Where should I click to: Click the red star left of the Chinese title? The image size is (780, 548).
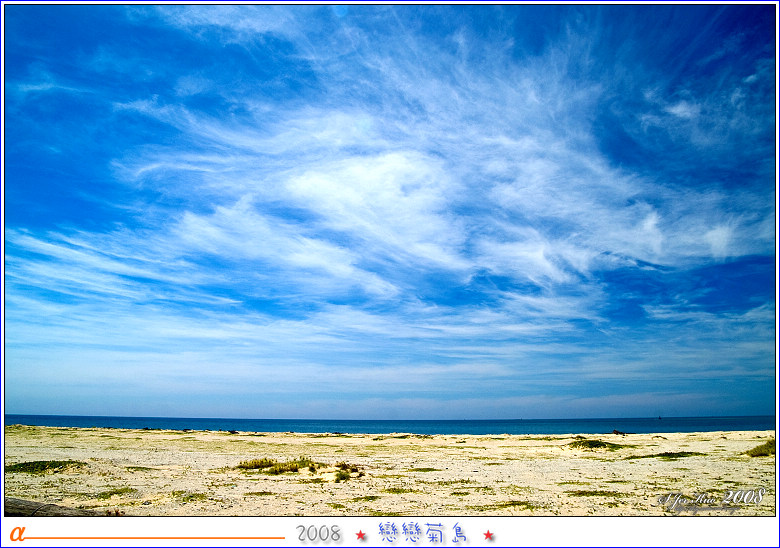coord(361,535)
